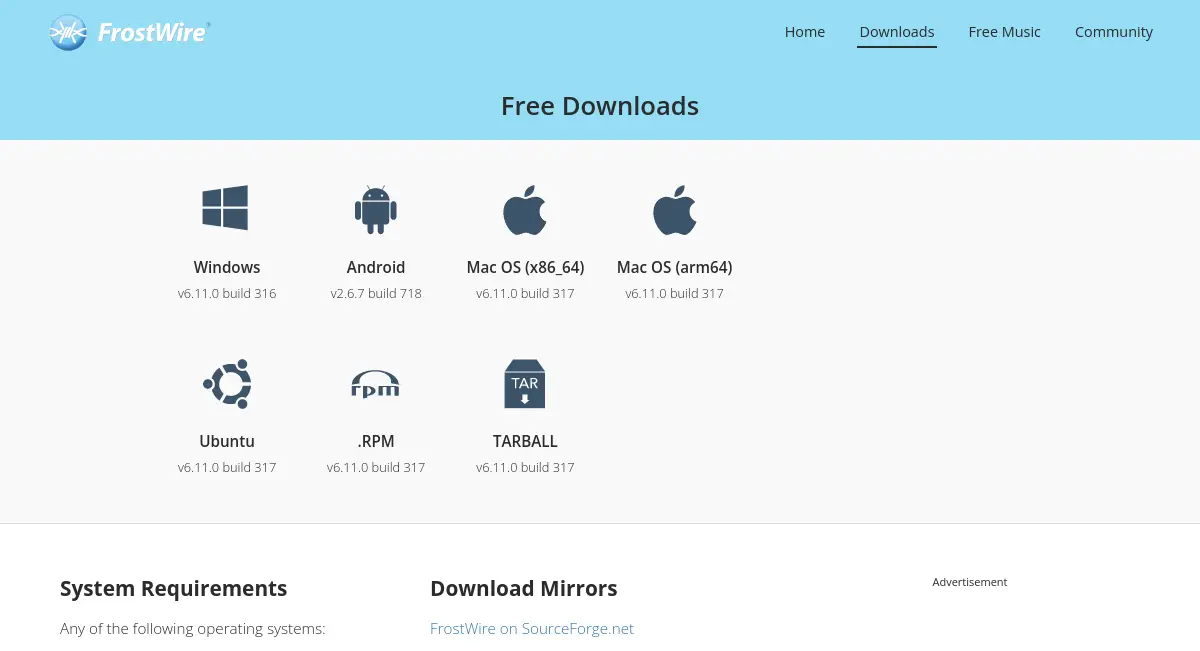1200x651 pixels.
Task: Click Android version 'v2.6.7 build 718'
Action: click(x=376, y=293)
